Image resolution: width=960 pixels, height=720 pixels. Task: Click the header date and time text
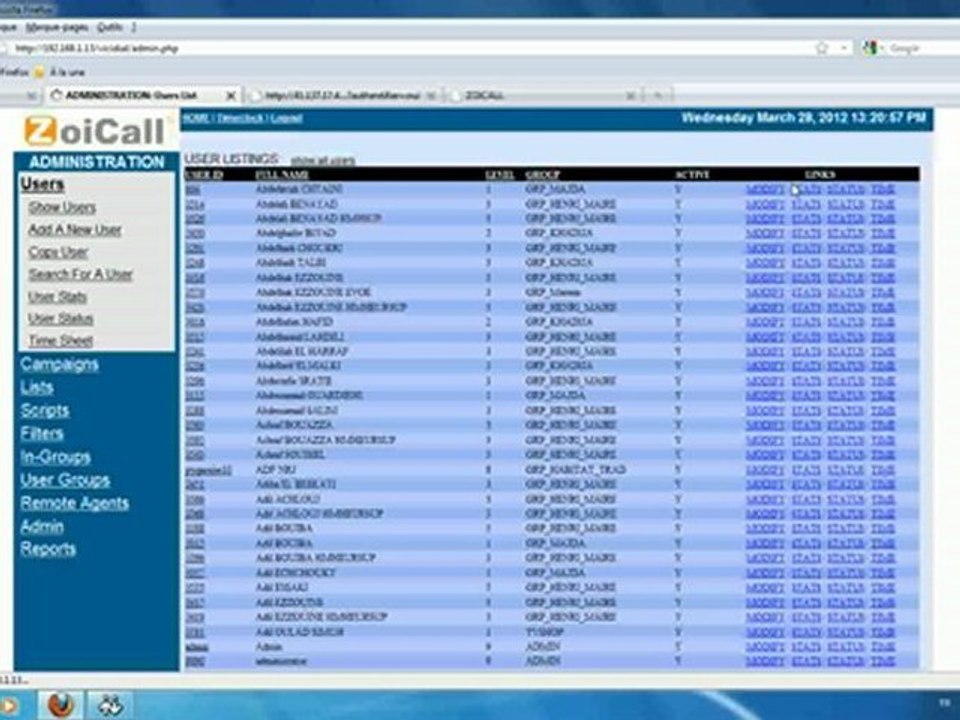803,118
